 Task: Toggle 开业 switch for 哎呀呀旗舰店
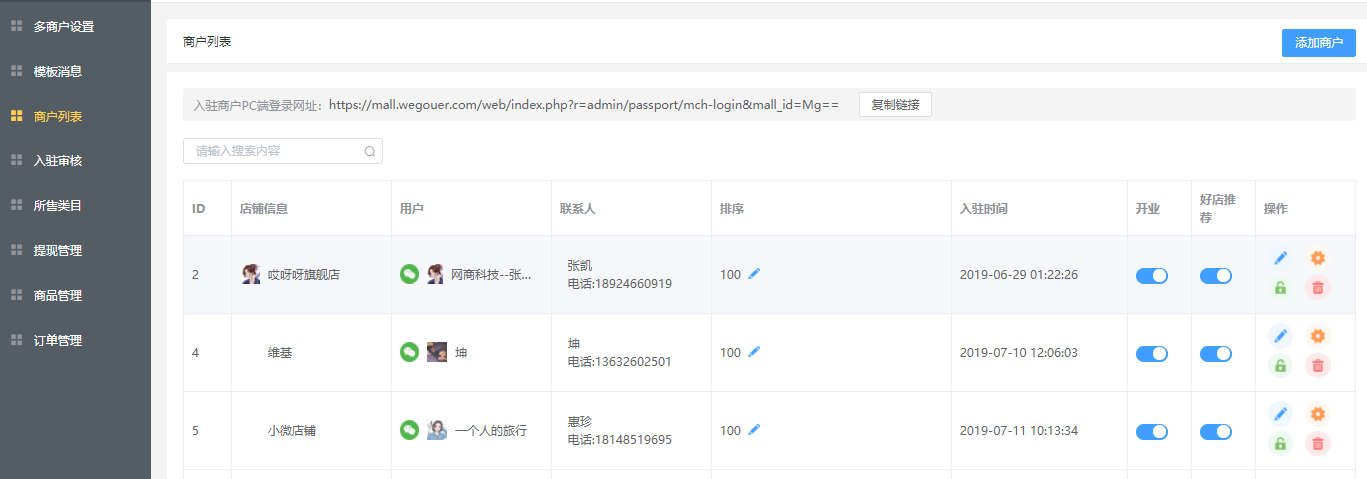click(1152, 275)
